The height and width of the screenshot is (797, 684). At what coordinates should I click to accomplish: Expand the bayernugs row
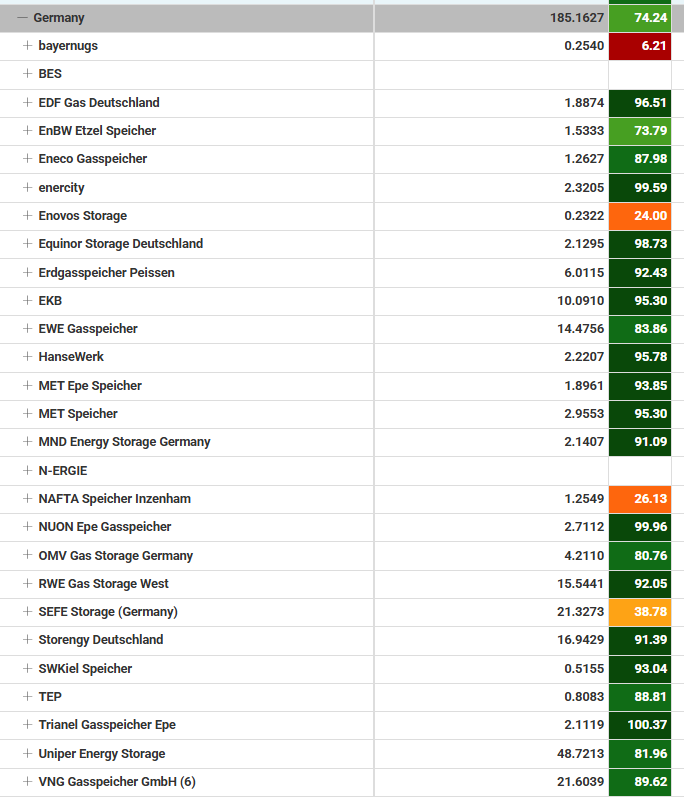coord(28,46)
